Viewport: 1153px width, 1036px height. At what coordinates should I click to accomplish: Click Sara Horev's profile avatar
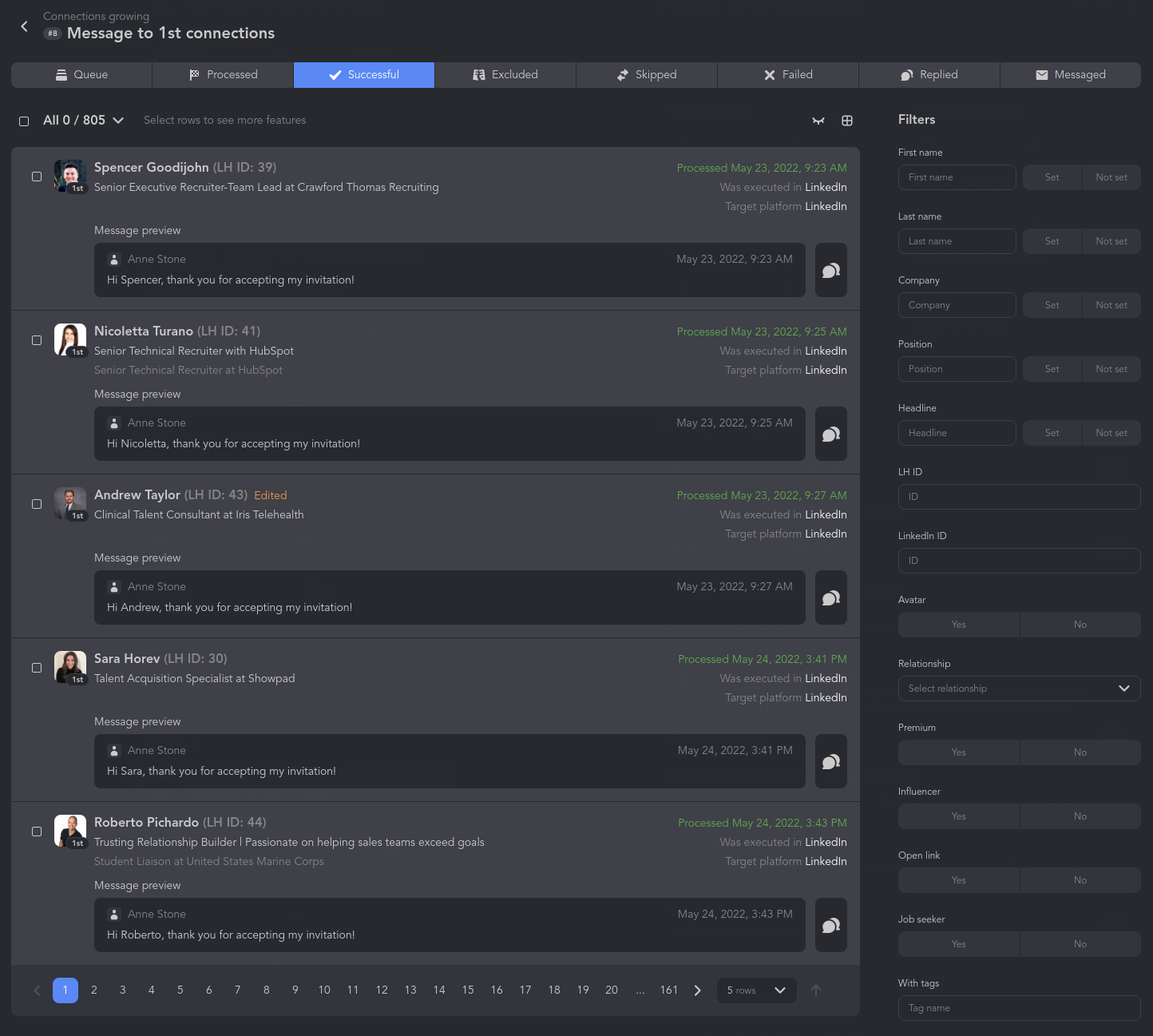point(70,667)
